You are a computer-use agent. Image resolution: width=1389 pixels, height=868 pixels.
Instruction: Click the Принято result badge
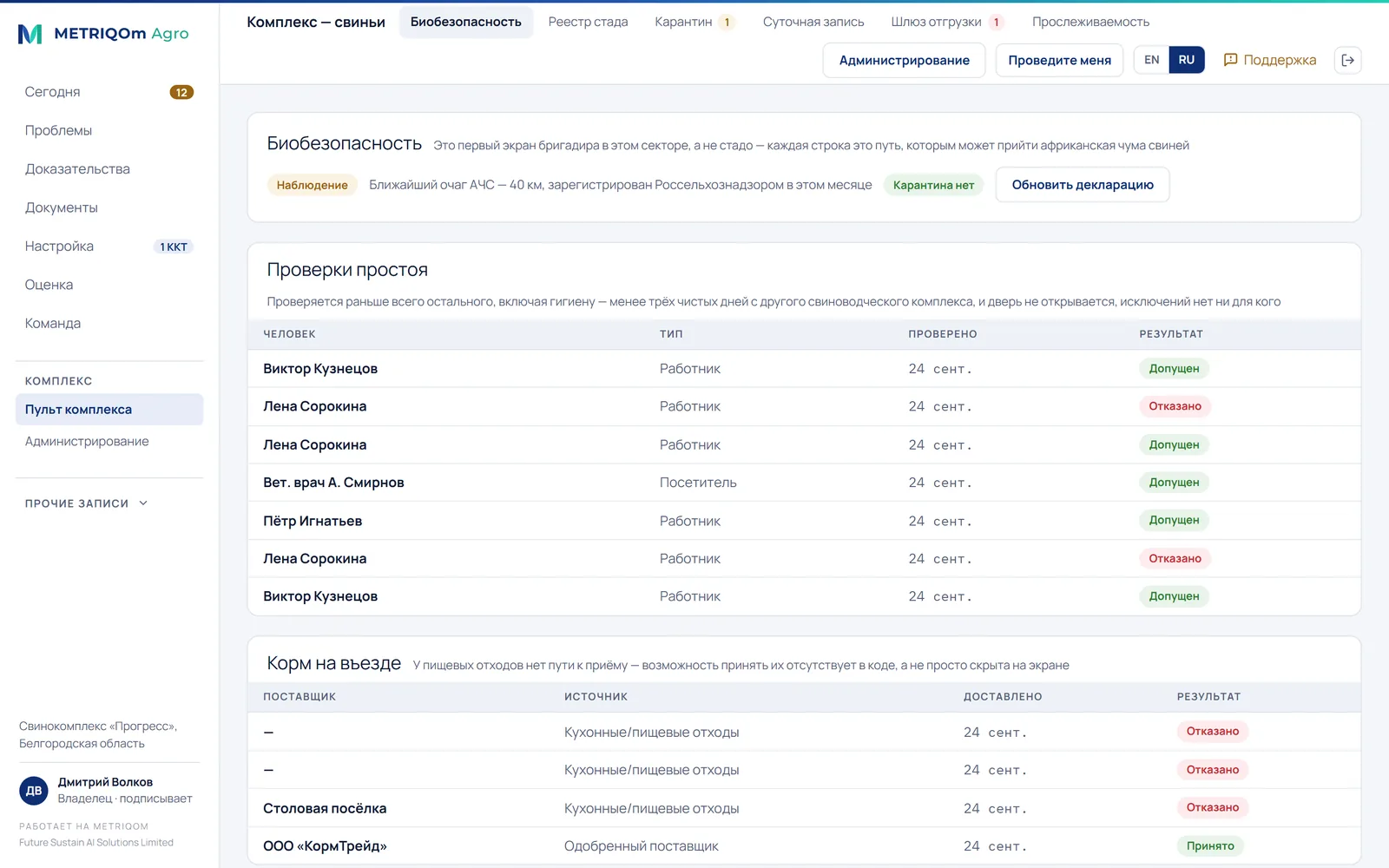click(1210, 845)
